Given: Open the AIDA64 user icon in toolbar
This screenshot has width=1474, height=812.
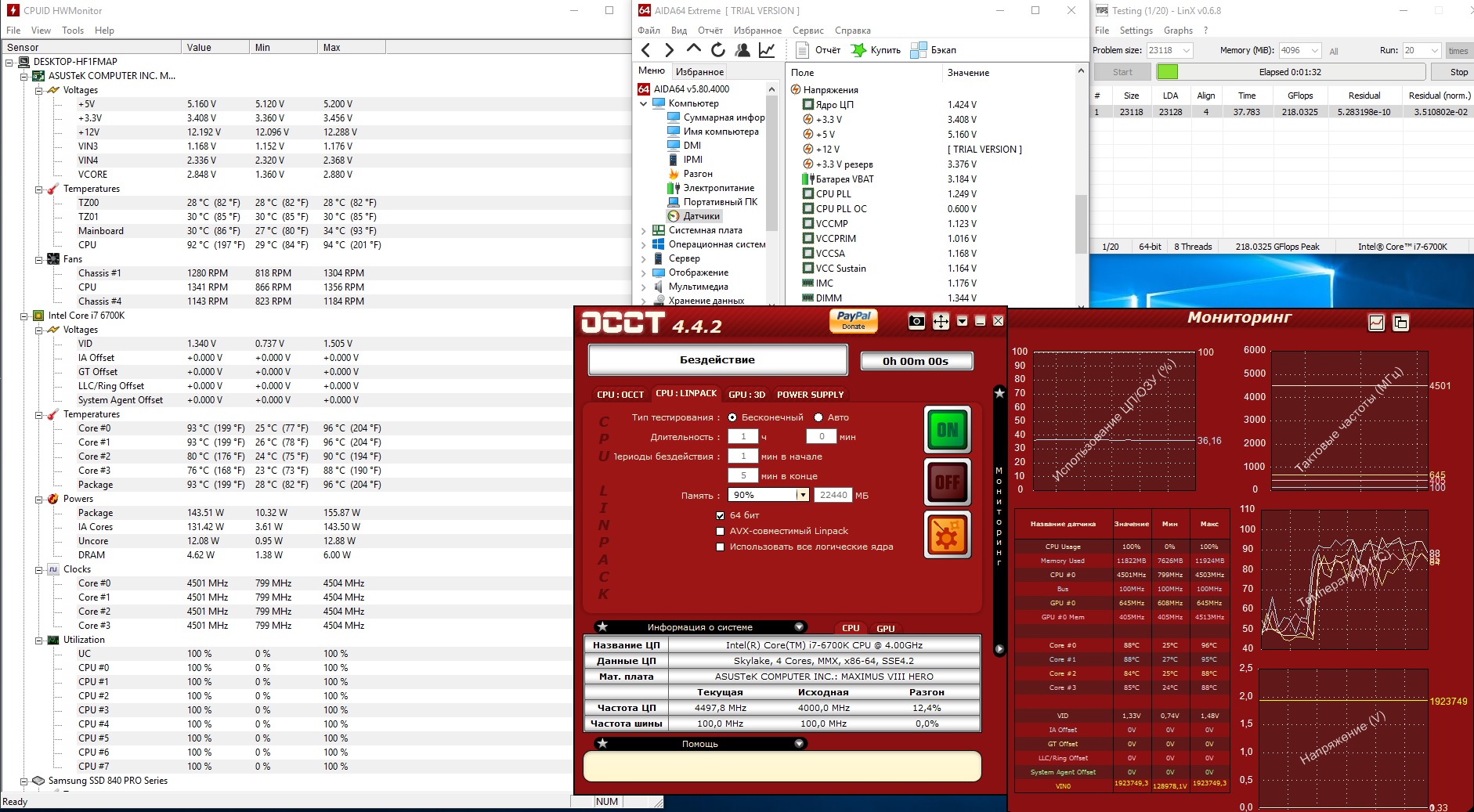Looking at the screenshot, I should [742, 50].
